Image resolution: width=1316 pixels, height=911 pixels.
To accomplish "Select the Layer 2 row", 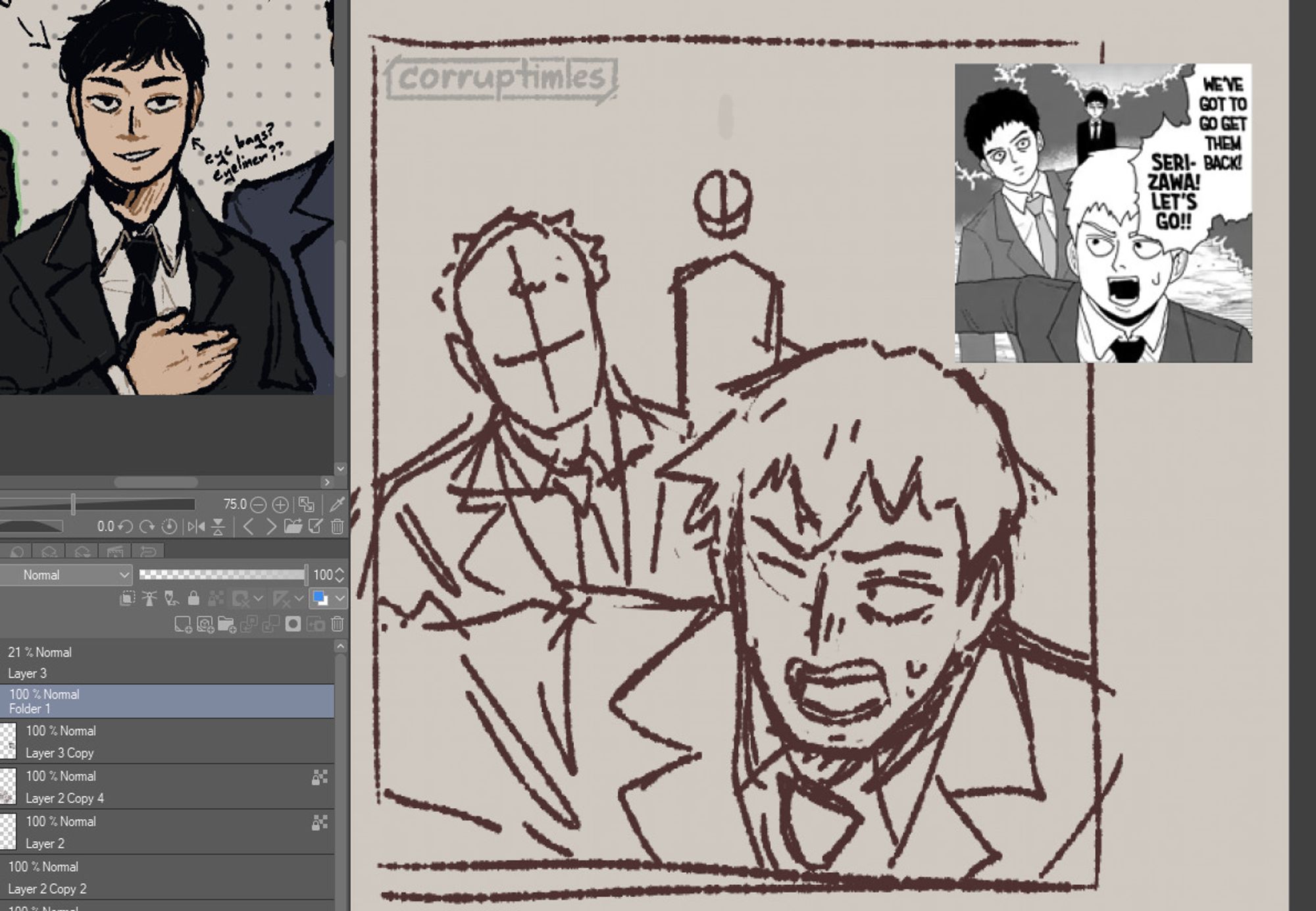I will (x=167, y=832).
